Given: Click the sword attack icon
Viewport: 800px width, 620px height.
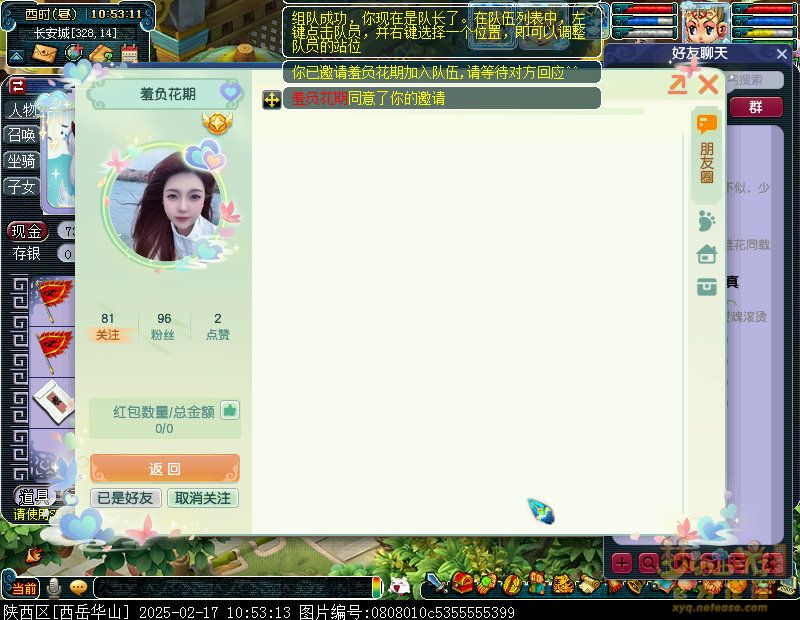Looking at the screenshot, I should coord(437,583).
